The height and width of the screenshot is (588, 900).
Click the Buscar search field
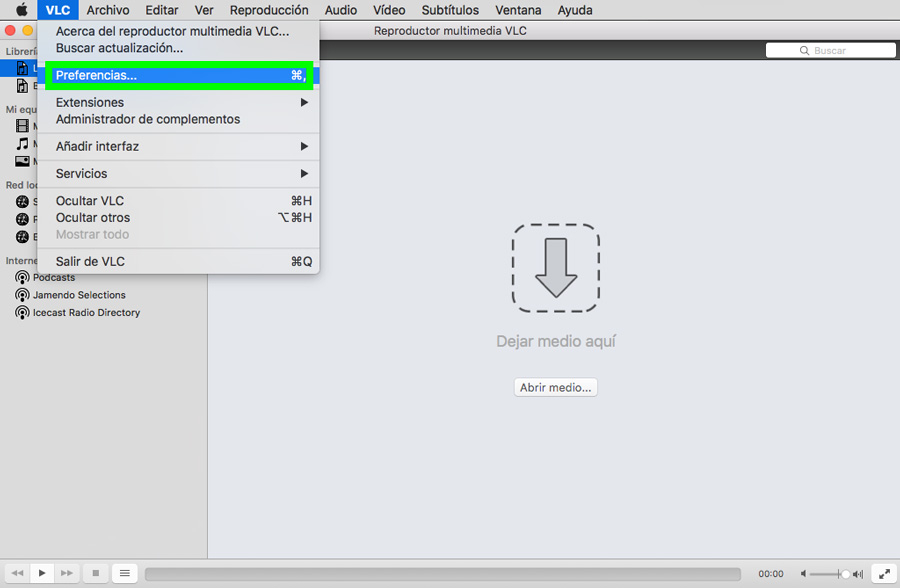click(x=831, y=51)
